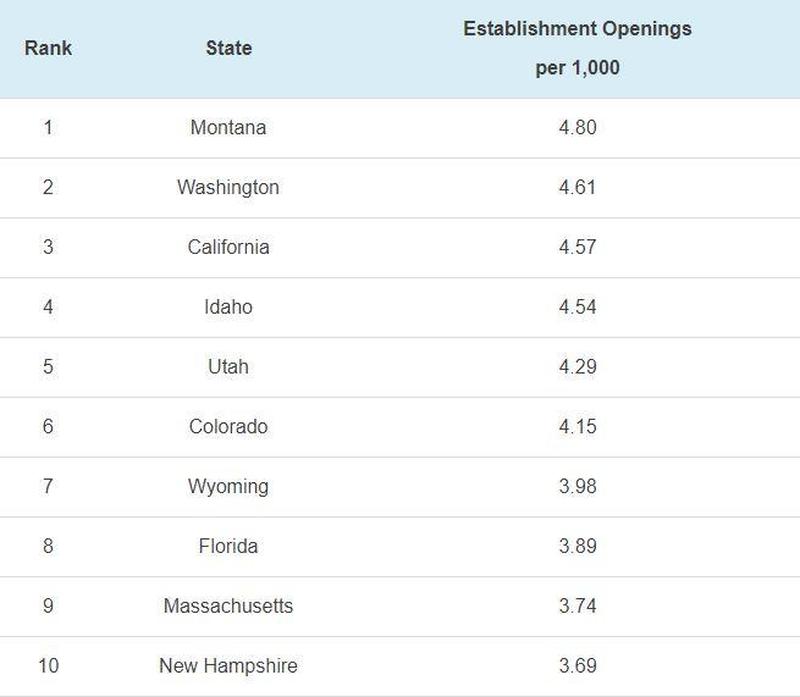
Task: Click the Rank column header
Action: [48, 48]
